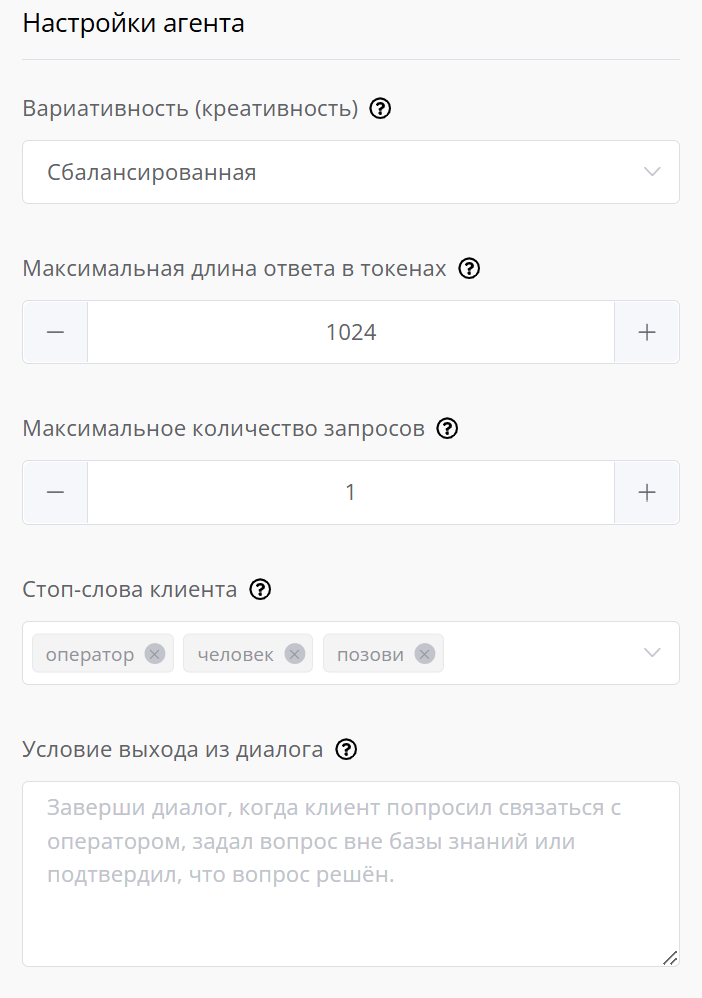This screenshot has width=702, height=998.
Task: Show help tooltip for Максимальное количество запросов
Action: pos(447,429)
